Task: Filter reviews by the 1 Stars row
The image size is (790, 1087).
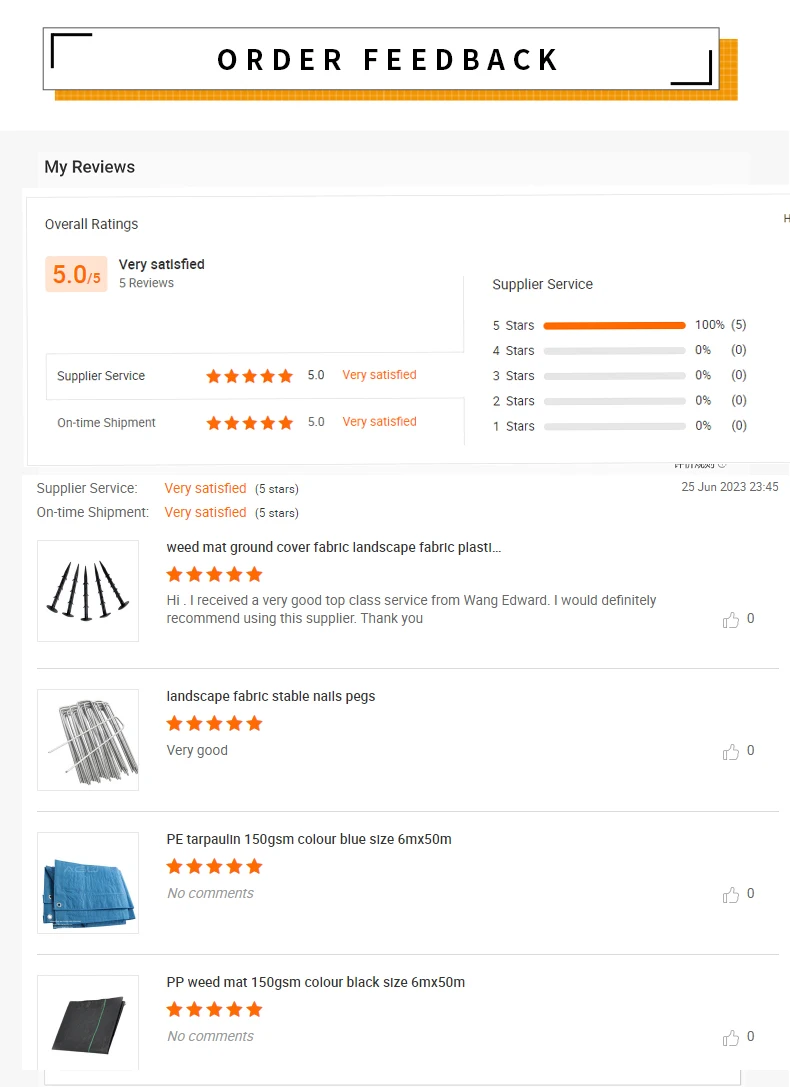Action: coord(614,426)
